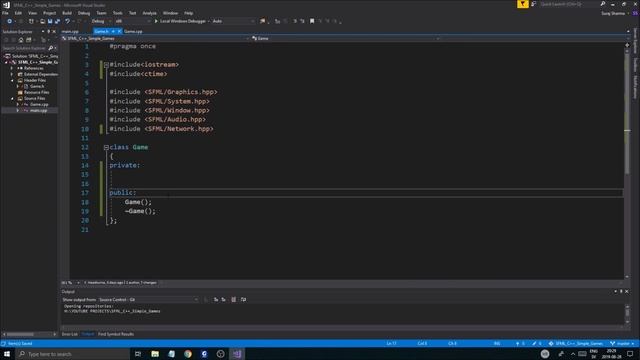Image resolution: width=640 pixels, height=360 pixels.
Task: Click the public: line in editor
Action: point(123,193)
